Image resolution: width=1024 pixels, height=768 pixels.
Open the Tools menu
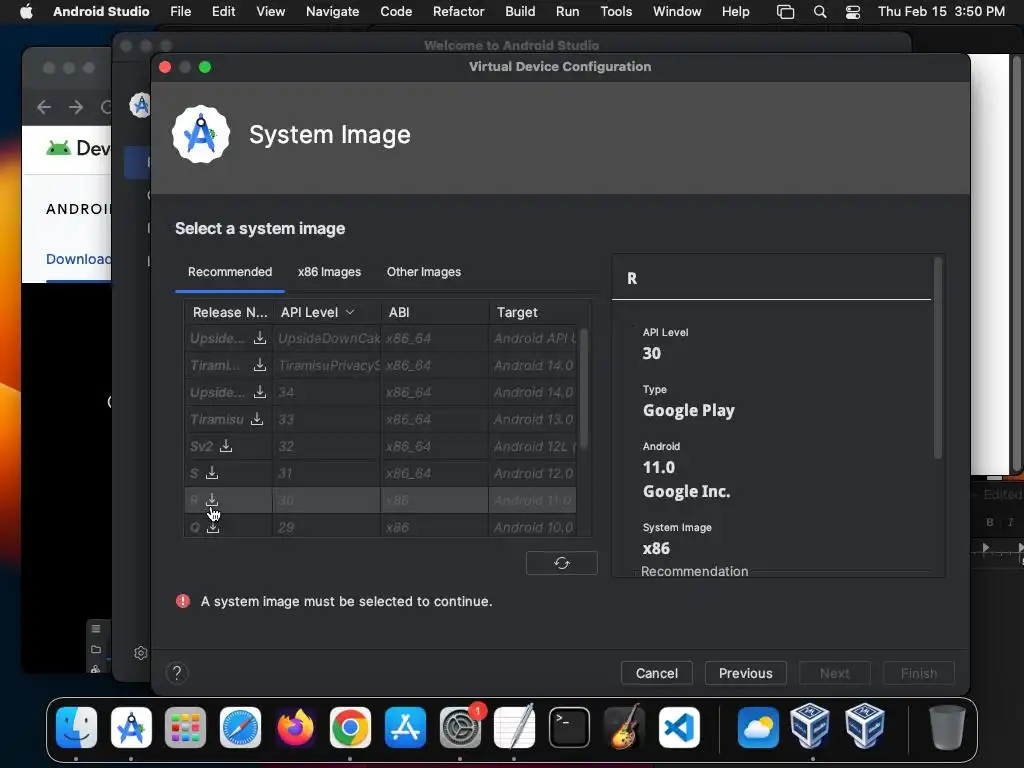616,12
